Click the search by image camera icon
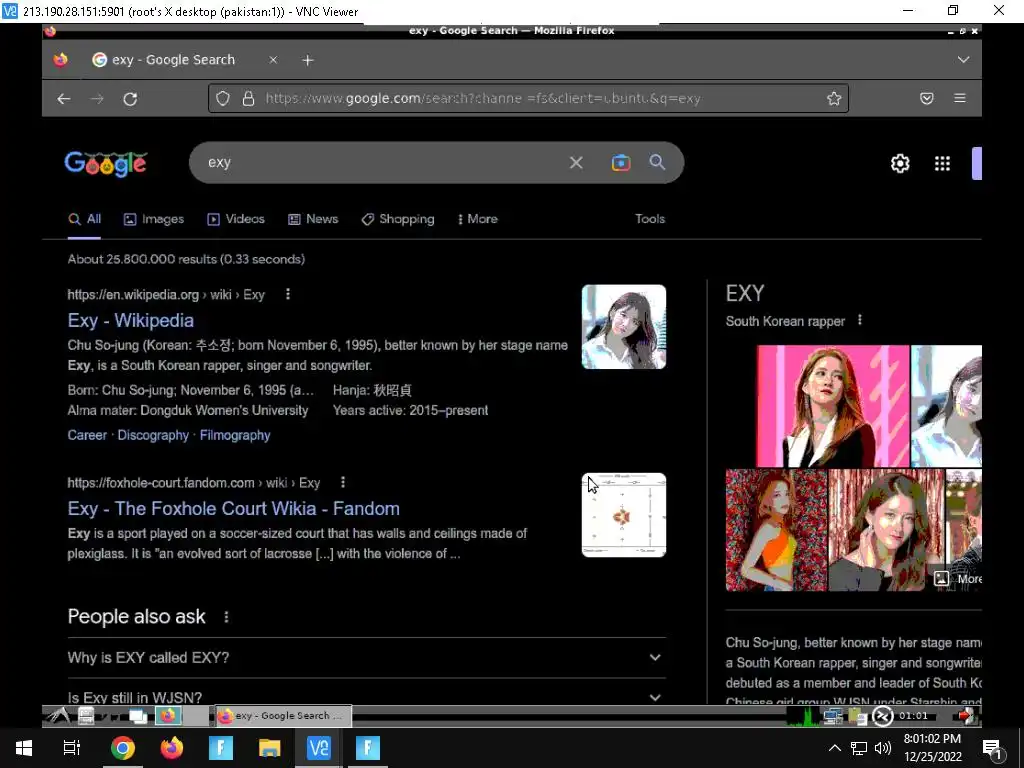1024x768 pixels. [621, 163]
